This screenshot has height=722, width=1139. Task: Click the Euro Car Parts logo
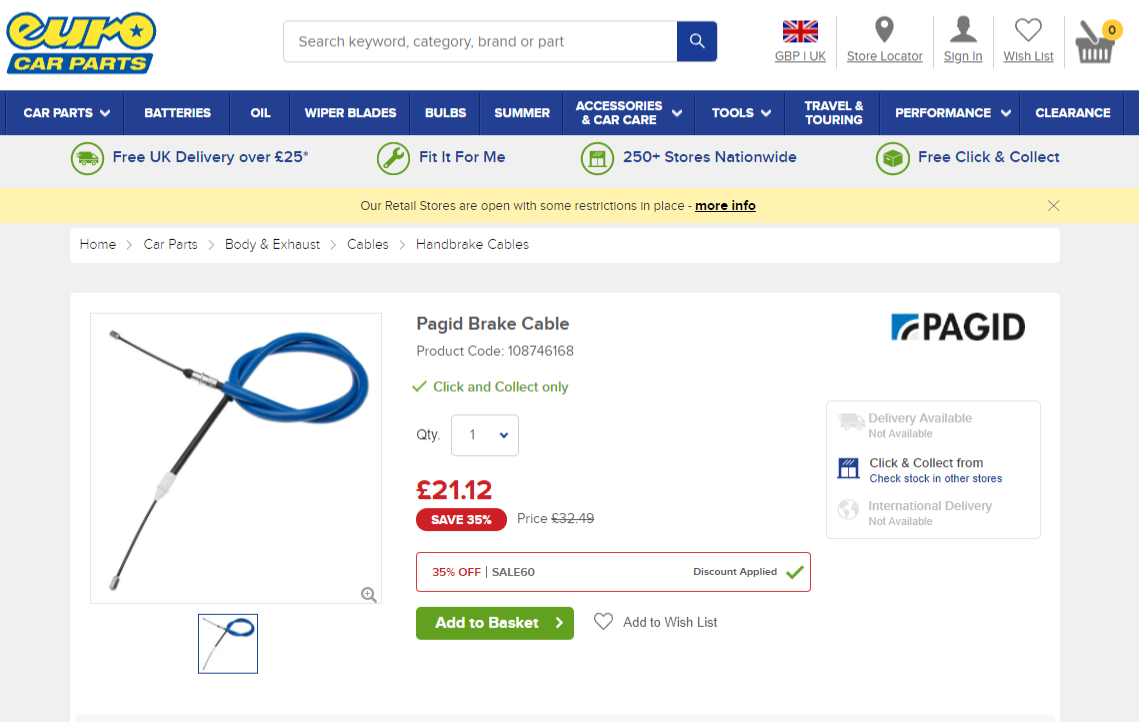(81, 43)
